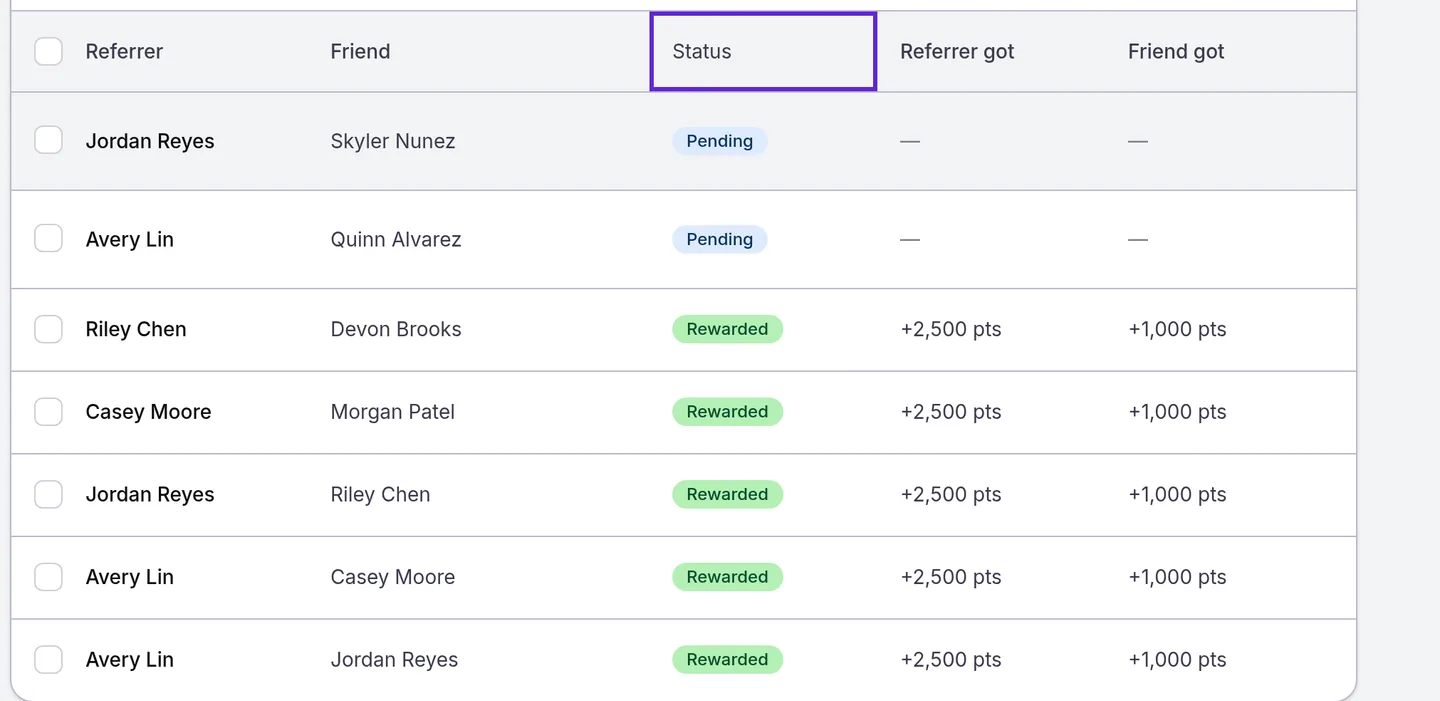Open referrer Jordan Reyes in the Skyler Nunez row
Image resolution: width=1440 pixels, height=701 pixels.
(150, 141)
